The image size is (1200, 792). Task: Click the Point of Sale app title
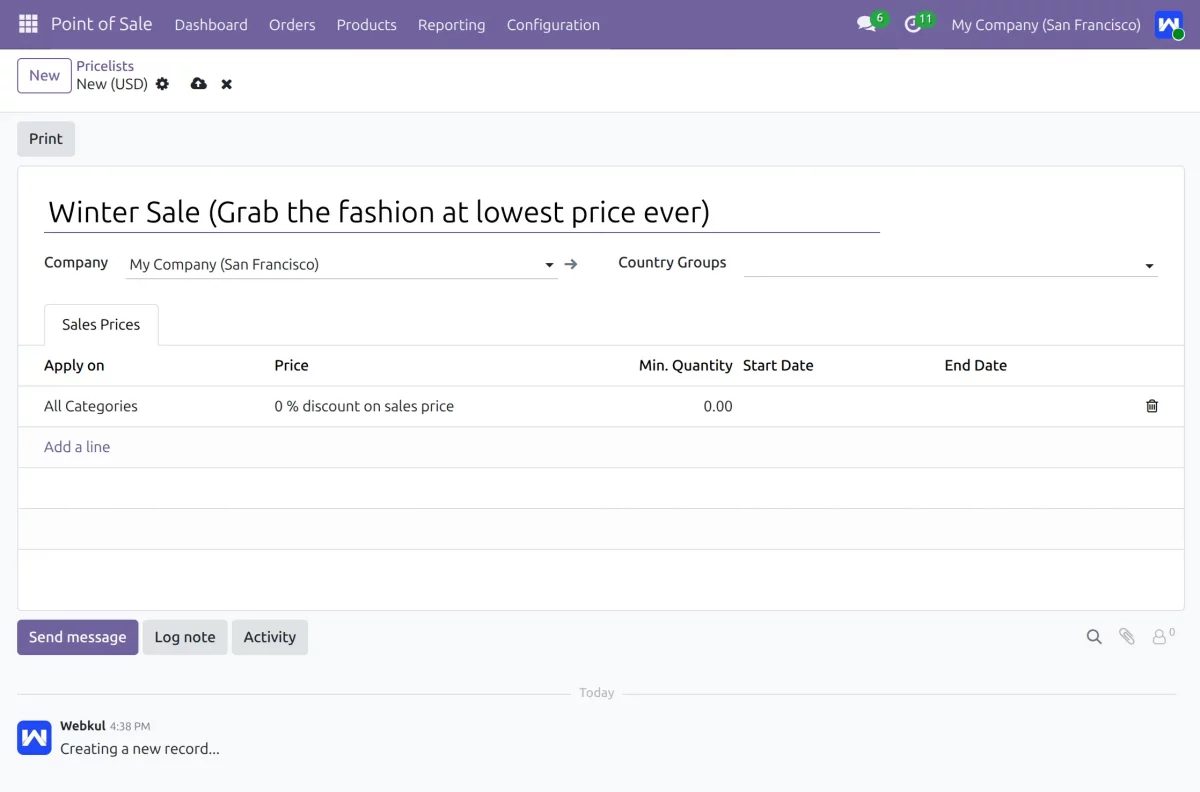(101, 24)
